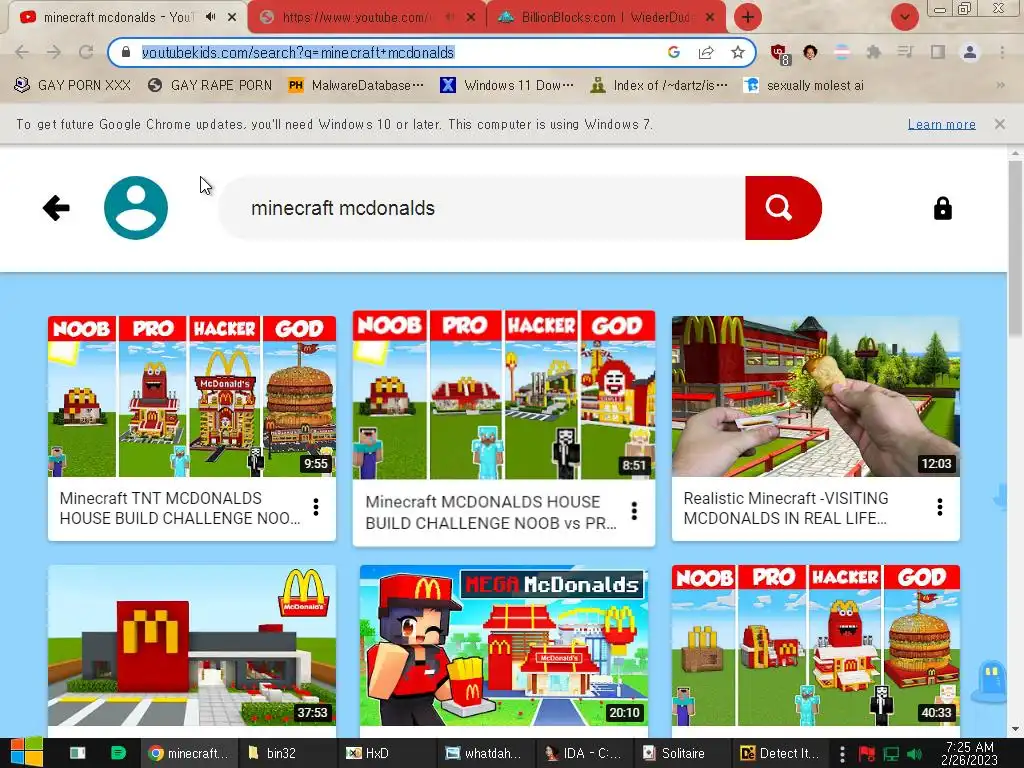
Task: Click the Google icon in address bar
Action: pyautogui.click(x=674, y=52)
